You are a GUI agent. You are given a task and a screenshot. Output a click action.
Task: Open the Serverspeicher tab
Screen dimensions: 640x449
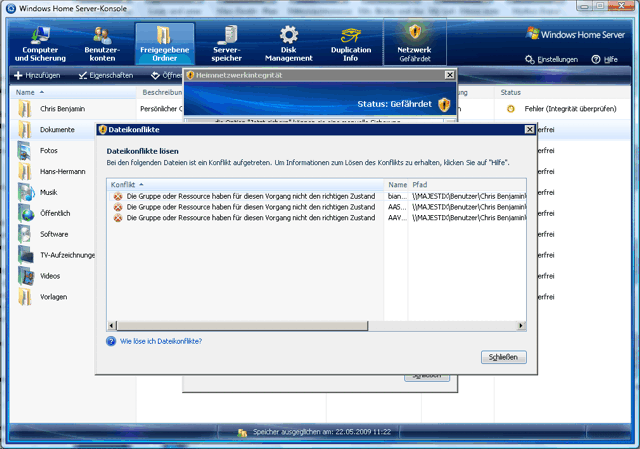pos(227,44)
